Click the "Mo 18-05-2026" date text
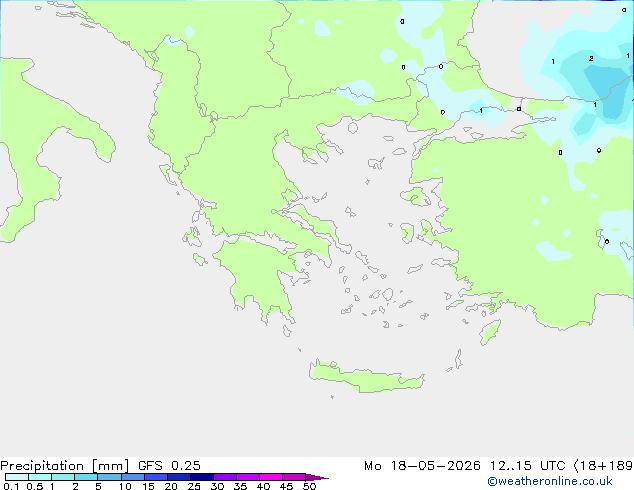 click(422, 466)
